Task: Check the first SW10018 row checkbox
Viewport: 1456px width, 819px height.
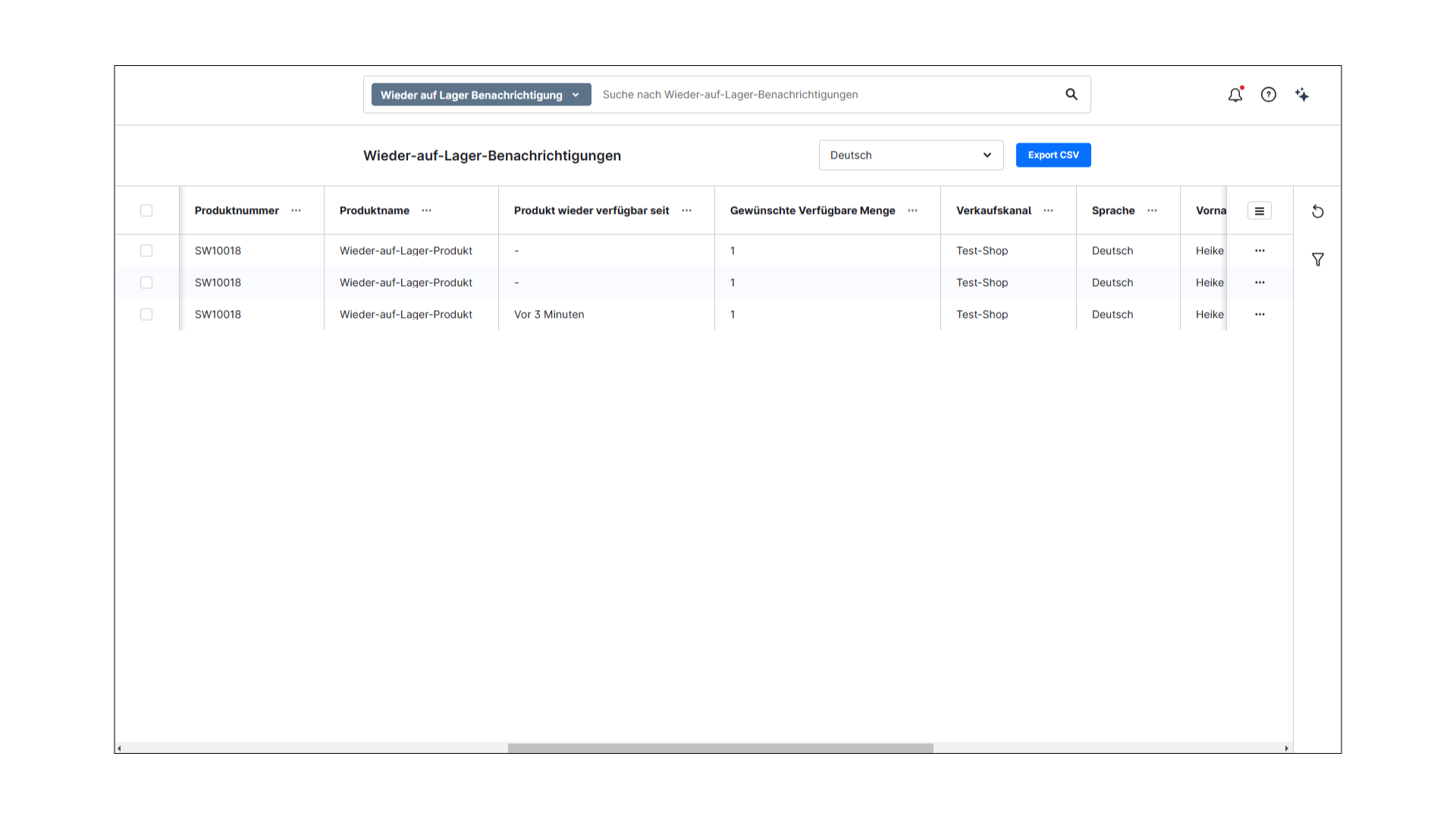Action: 146,250
